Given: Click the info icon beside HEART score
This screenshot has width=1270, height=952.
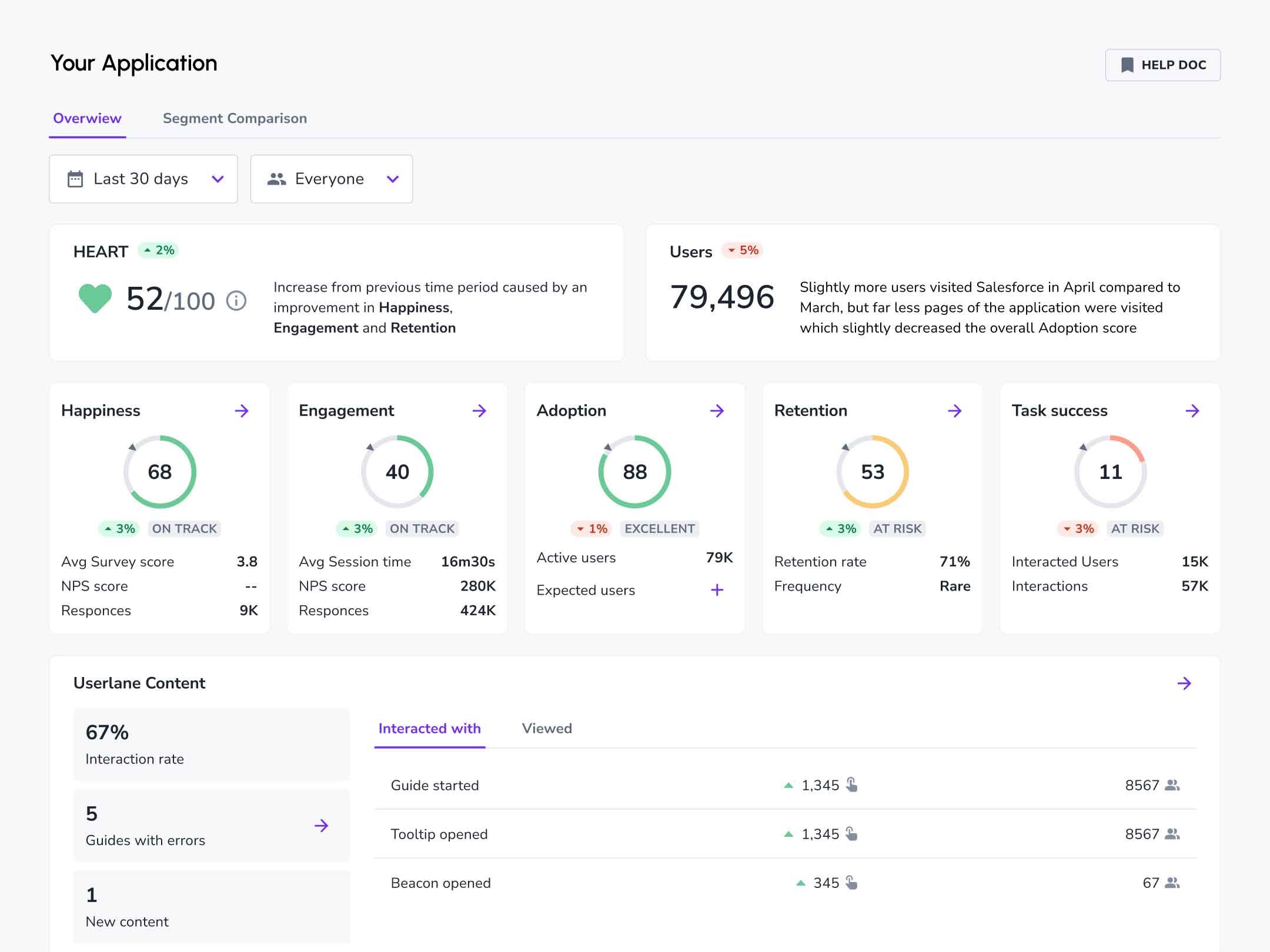Looking at the screenshot, I should pos(236,301).
